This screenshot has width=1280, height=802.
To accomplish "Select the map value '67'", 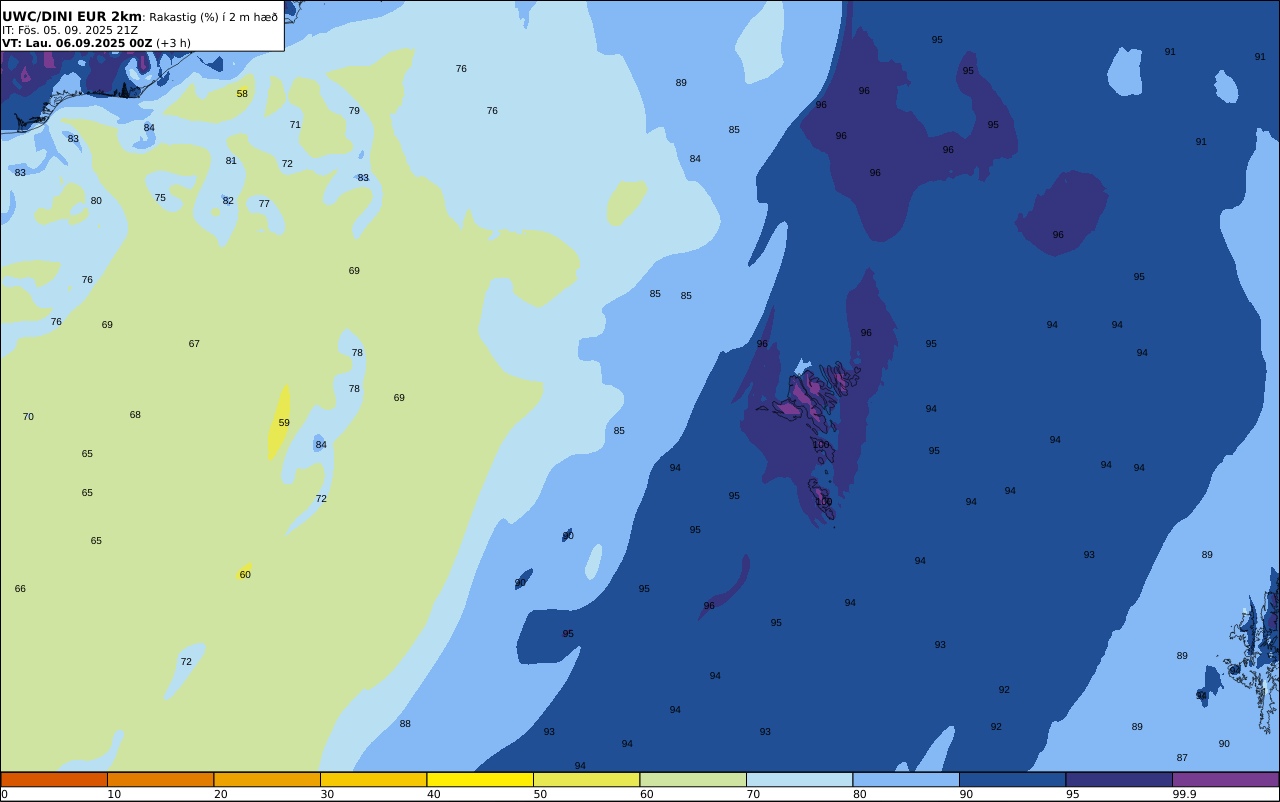I will [194, 344].
